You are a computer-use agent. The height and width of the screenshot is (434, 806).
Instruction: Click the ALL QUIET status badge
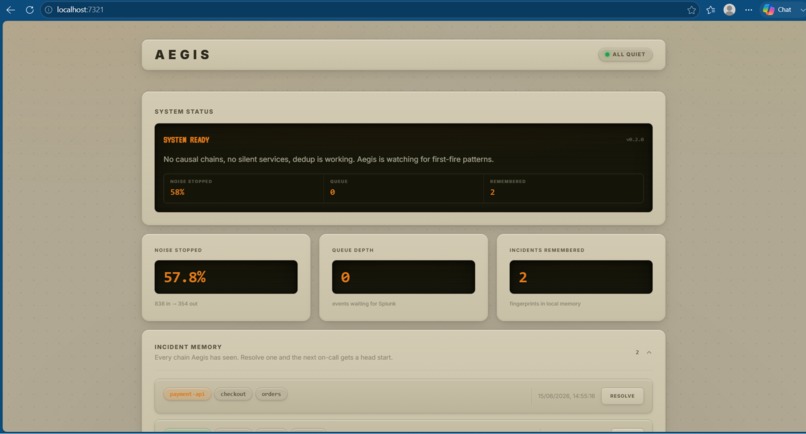pos(625,55)
